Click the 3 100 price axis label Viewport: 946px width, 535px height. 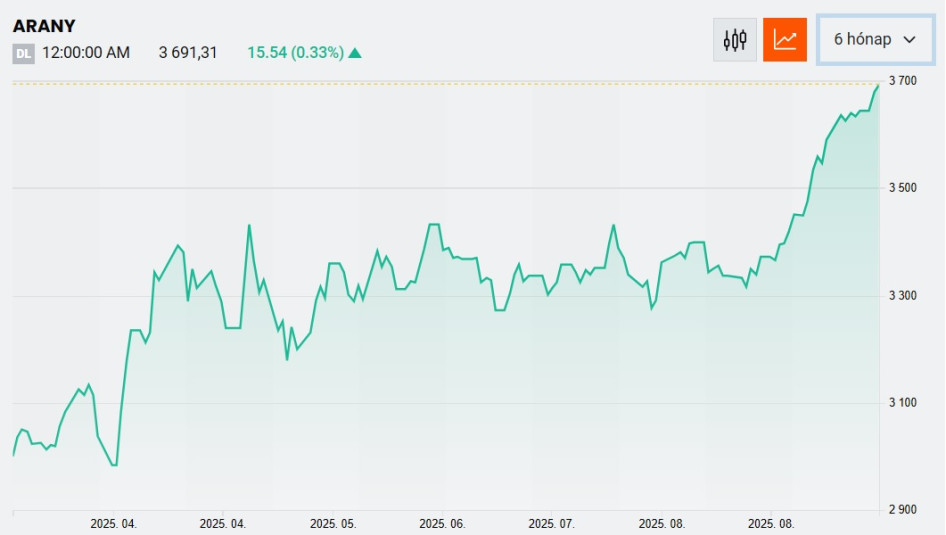(903, 402)
